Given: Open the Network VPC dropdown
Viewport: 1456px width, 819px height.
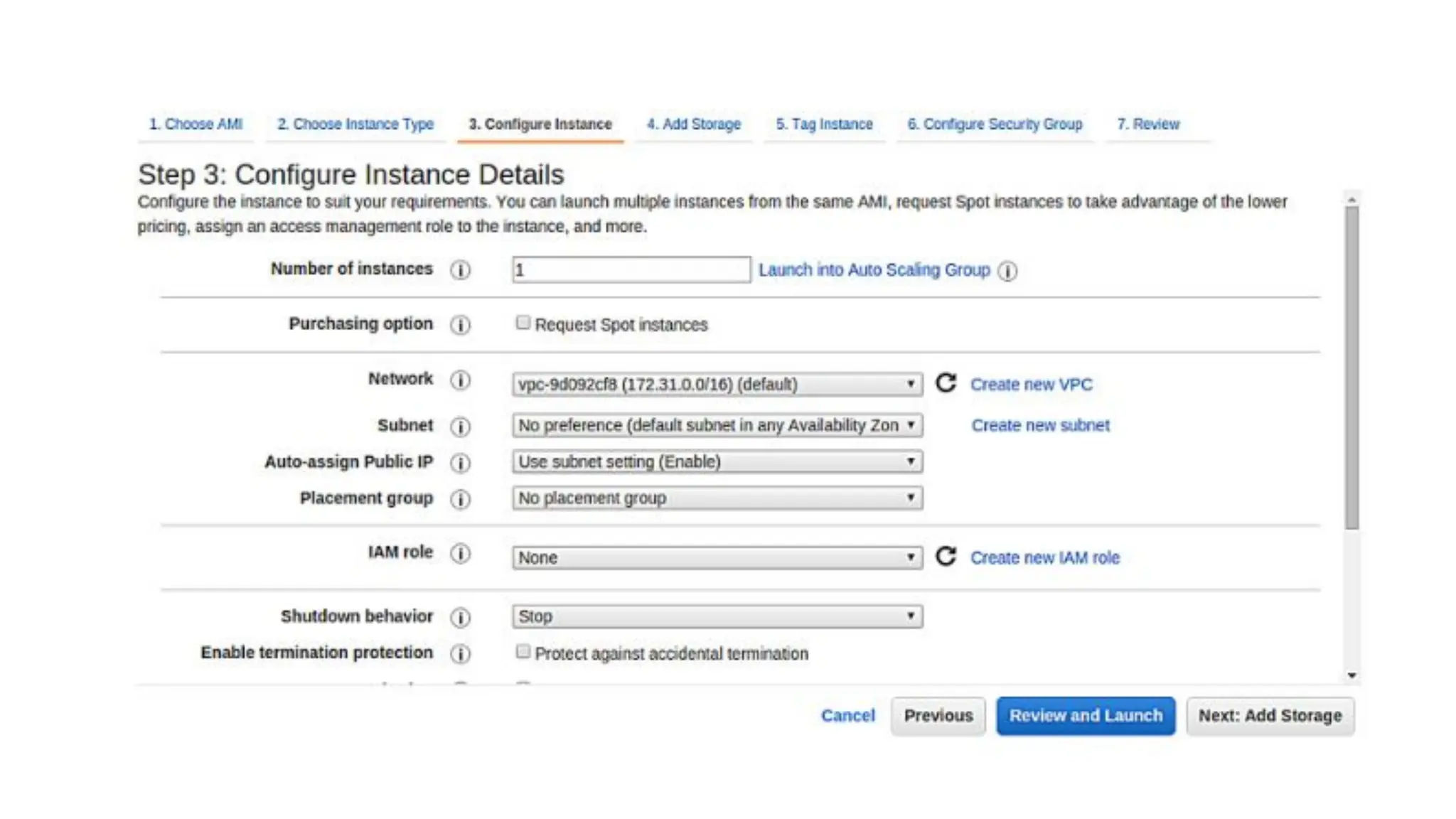Looking at the screenshot, I should point(717,385).
